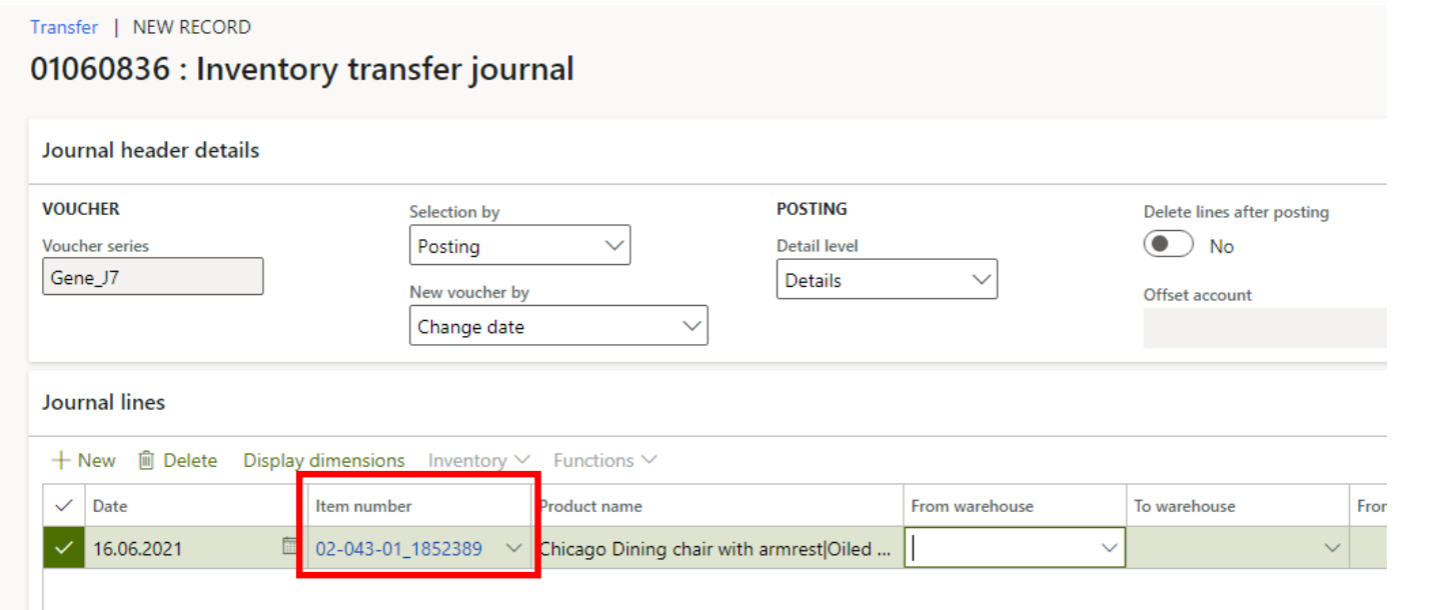The width and height of the screenshot is (1432, 610).
Task: Expand the Selection by Posting dropdown
Action: (613, 246)
